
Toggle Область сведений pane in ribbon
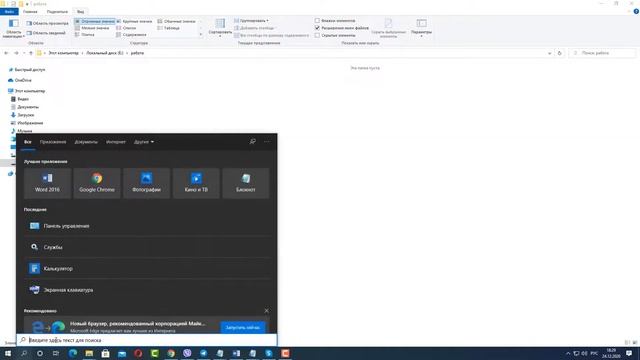click(46, 33)
